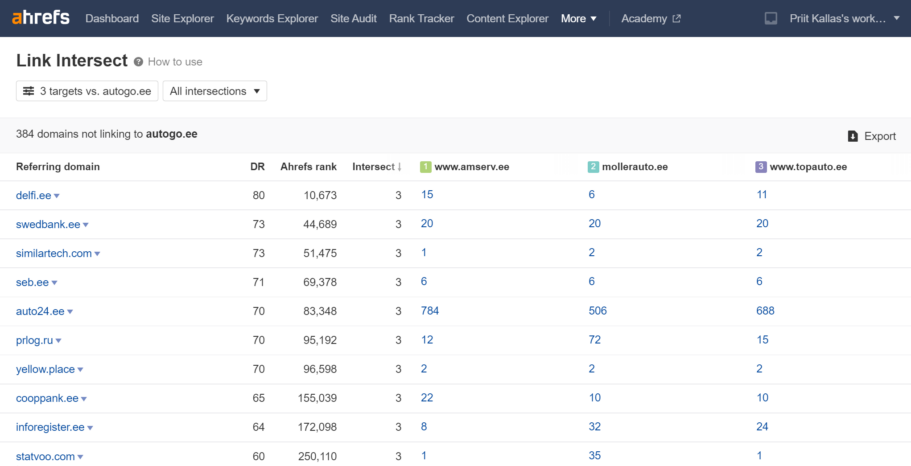This screenshot has height=466, width=911.
Task: Switch to Site Audit
Action: [353, 19]
